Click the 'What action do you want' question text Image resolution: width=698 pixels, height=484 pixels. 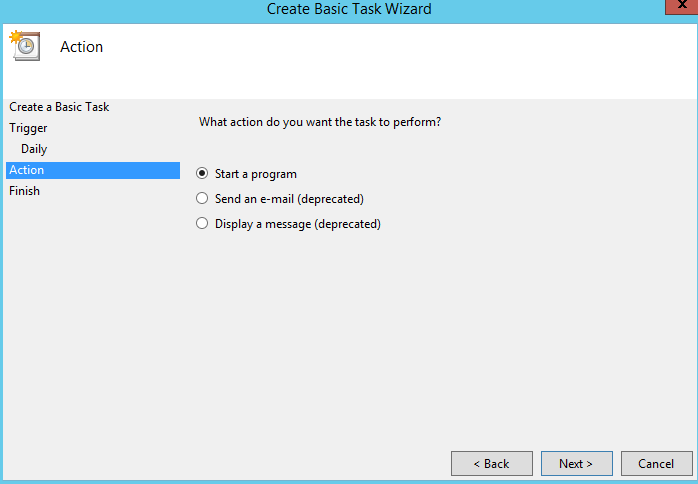click(320, 122)
